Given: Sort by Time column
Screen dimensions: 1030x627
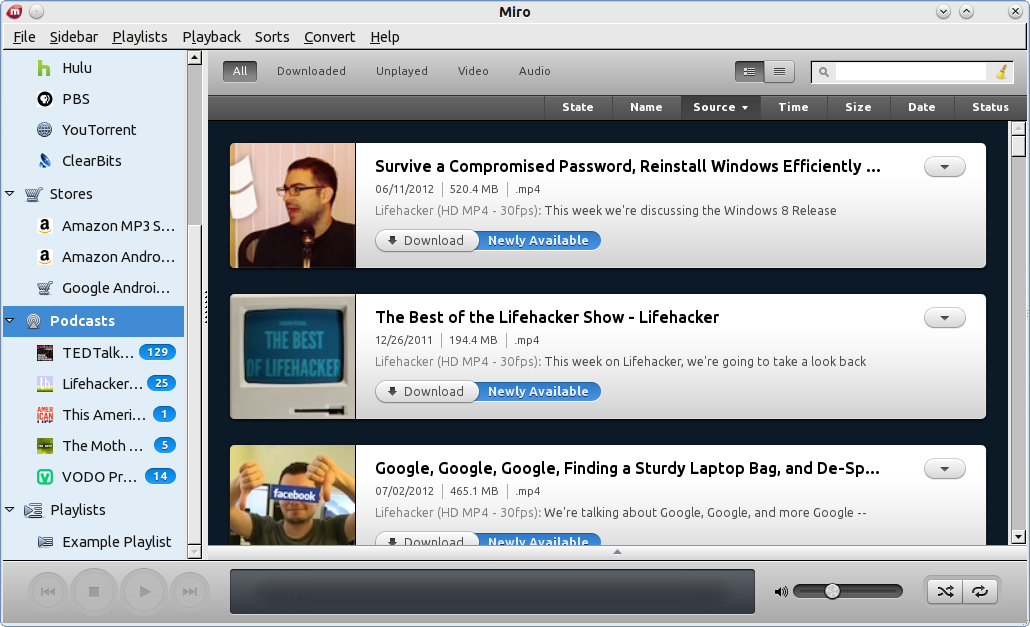Looking at the screenshot, I should click(794, 107).
